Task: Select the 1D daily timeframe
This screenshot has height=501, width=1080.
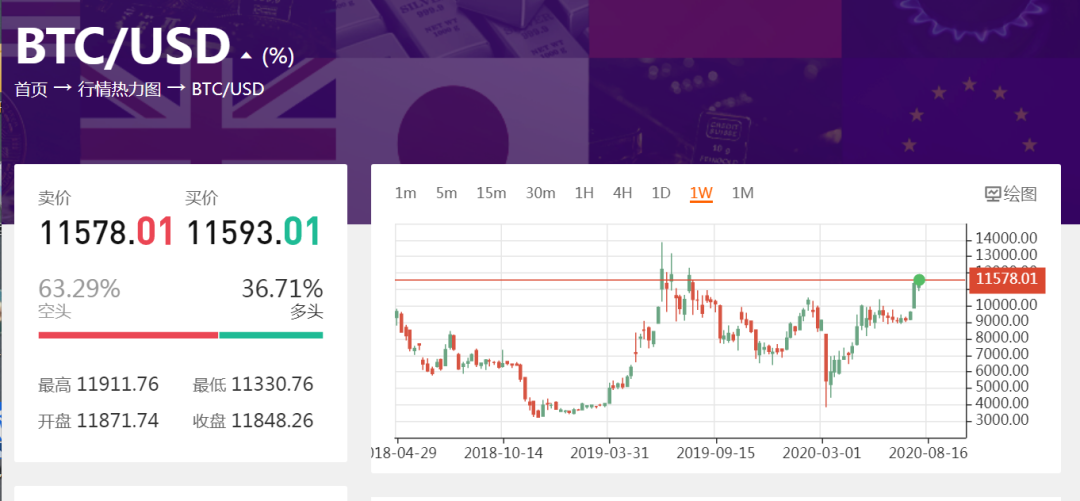Action: coord(660,193)
